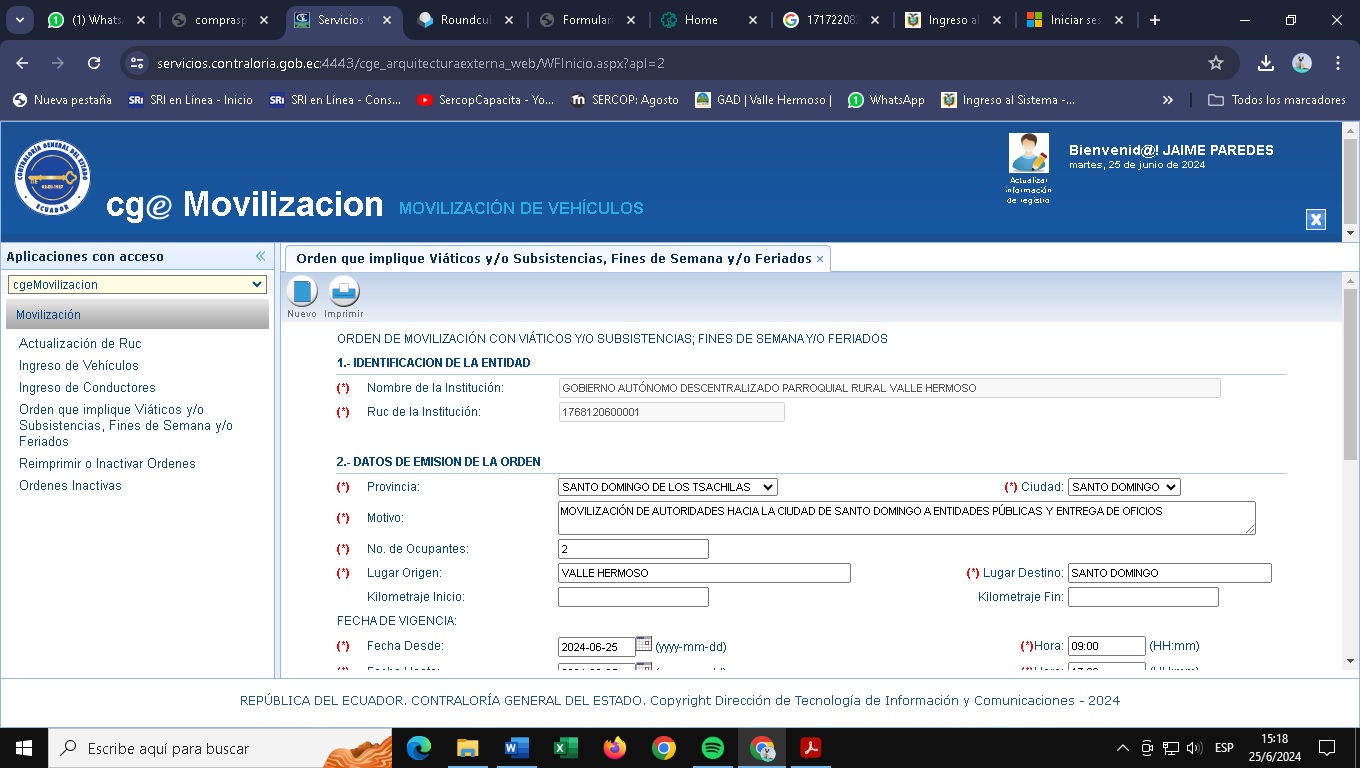This screenshot has width=1360, height=768.
Task: Select the Movilización menu section
Action: tap(137, 315)
